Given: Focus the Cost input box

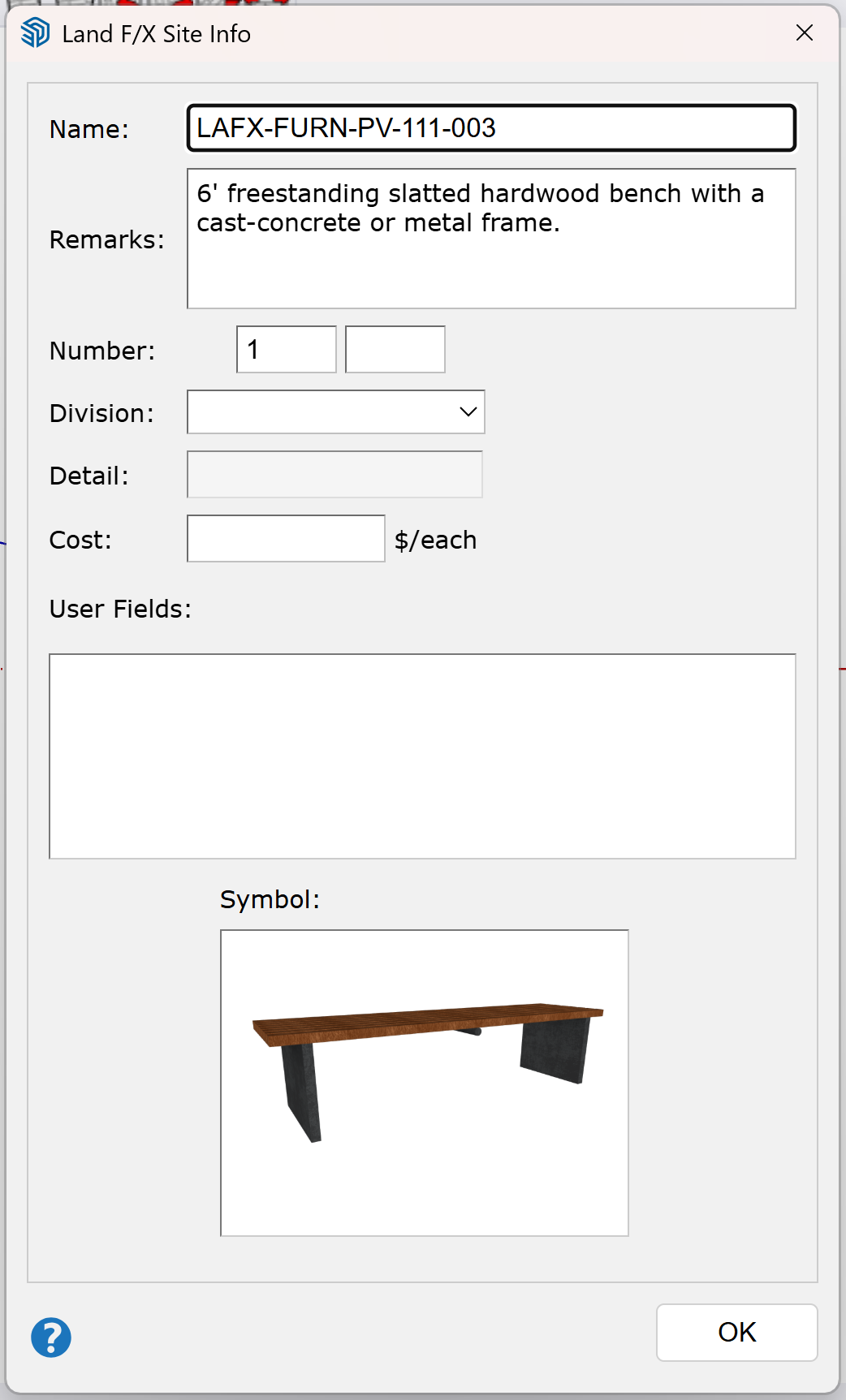Looking at the screenshot, I should (286, 539).
